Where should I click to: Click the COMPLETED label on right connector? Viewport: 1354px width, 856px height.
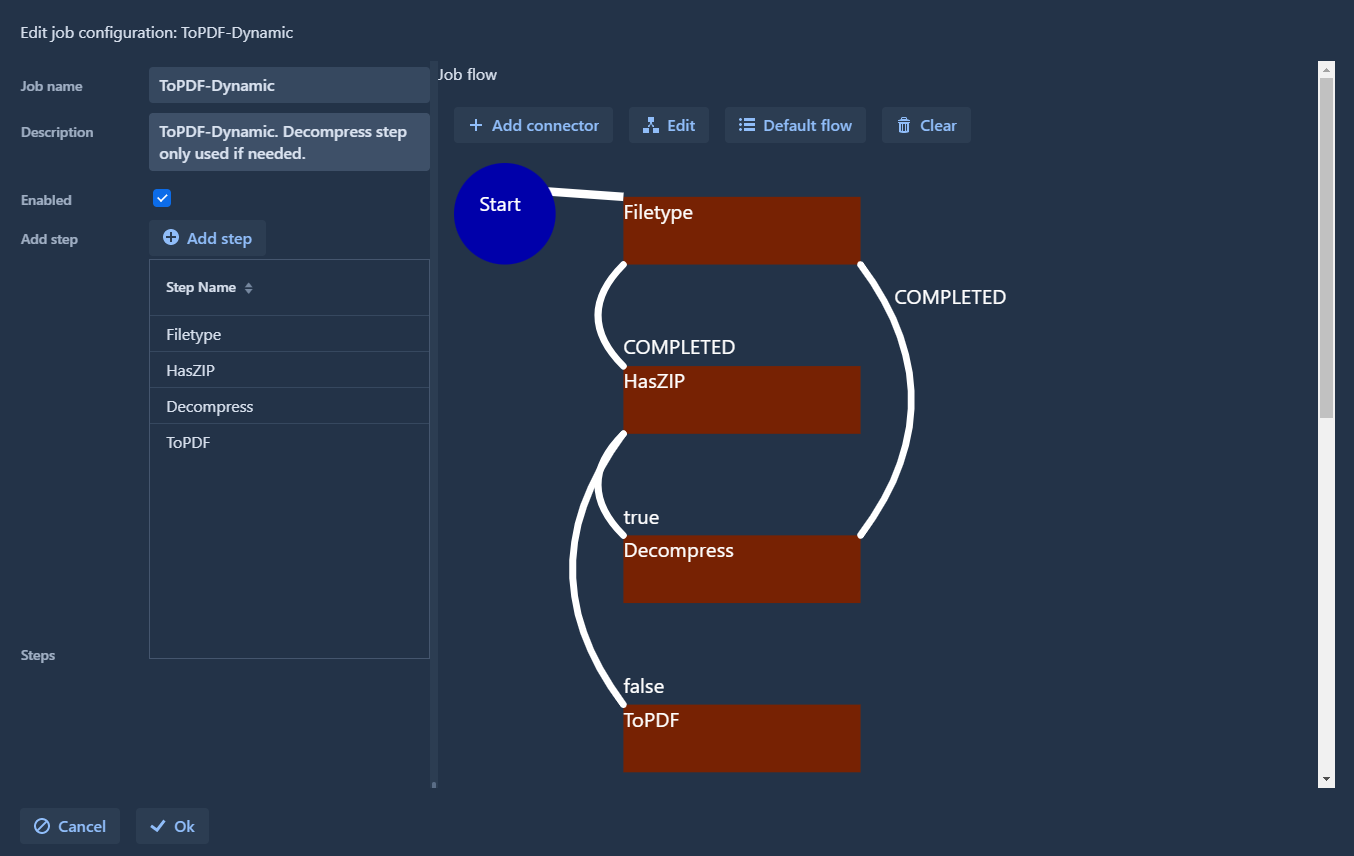pyautogui.click(x=950, y=297)
